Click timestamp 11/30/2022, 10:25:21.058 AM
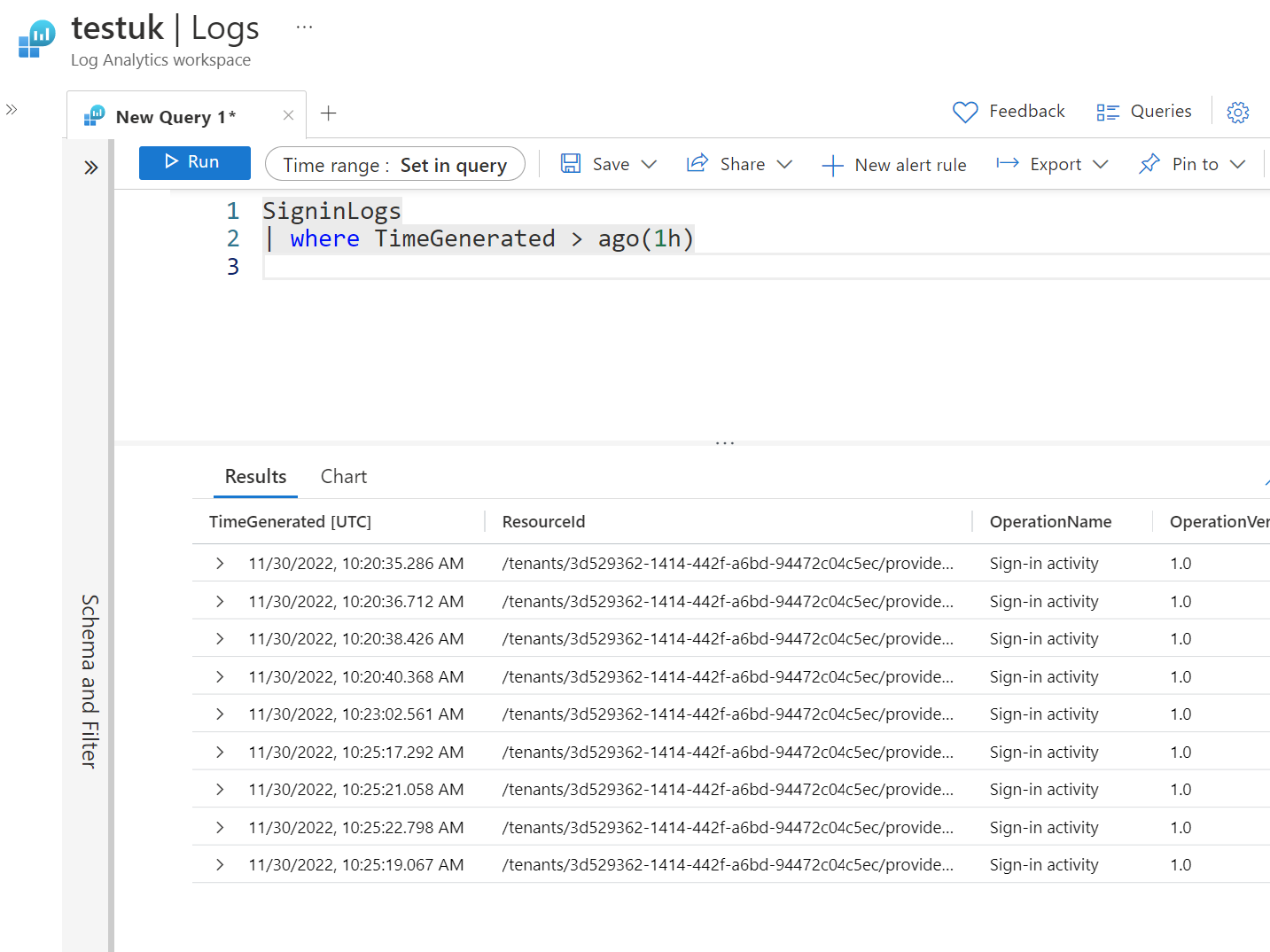The height and width of the screenshot is (952, 1270). pos(356,790)
